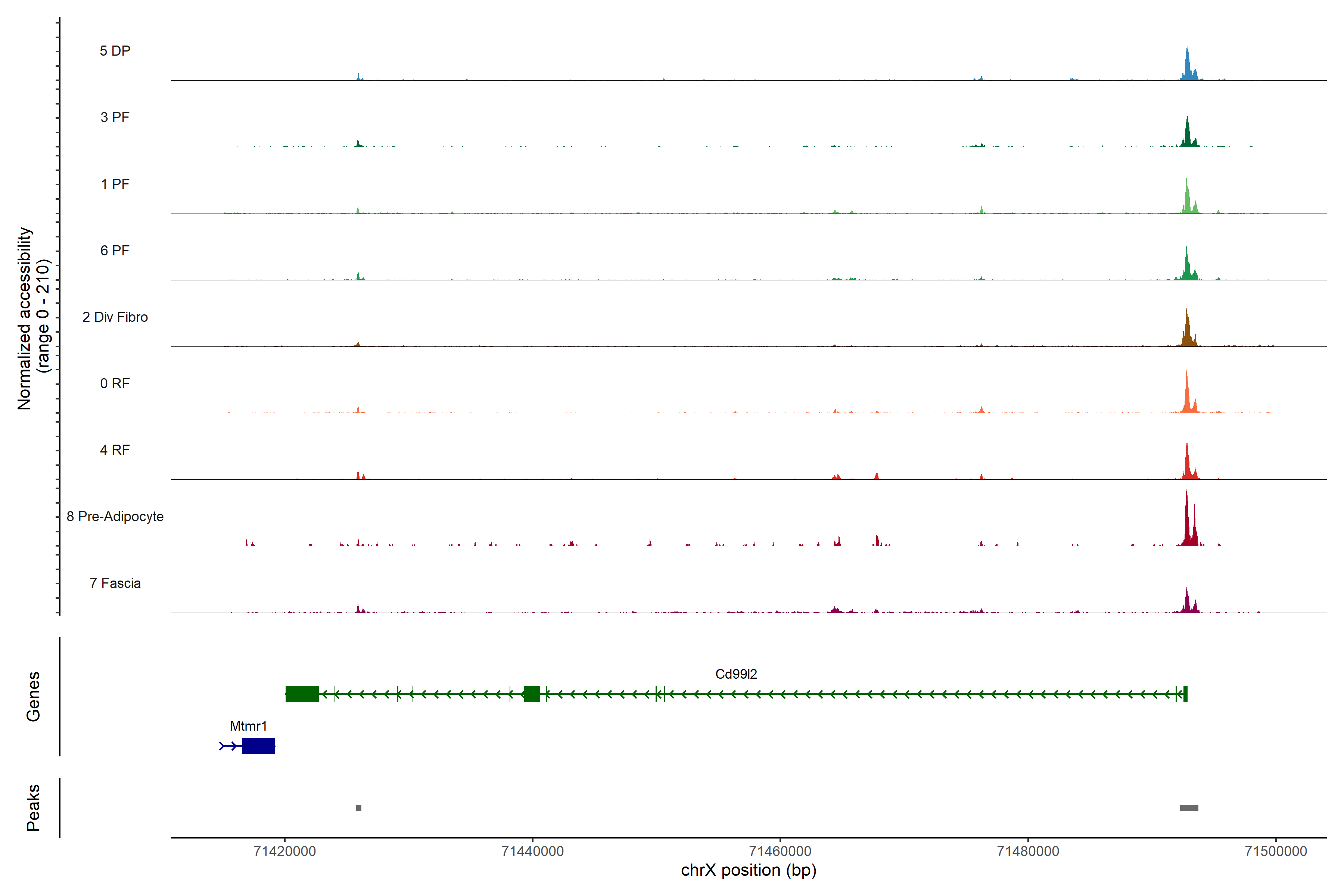Image resolution: width=1344 pixels, height=896 pixels.
Task: Click the 5 DP track label
Action: [115, 51]
